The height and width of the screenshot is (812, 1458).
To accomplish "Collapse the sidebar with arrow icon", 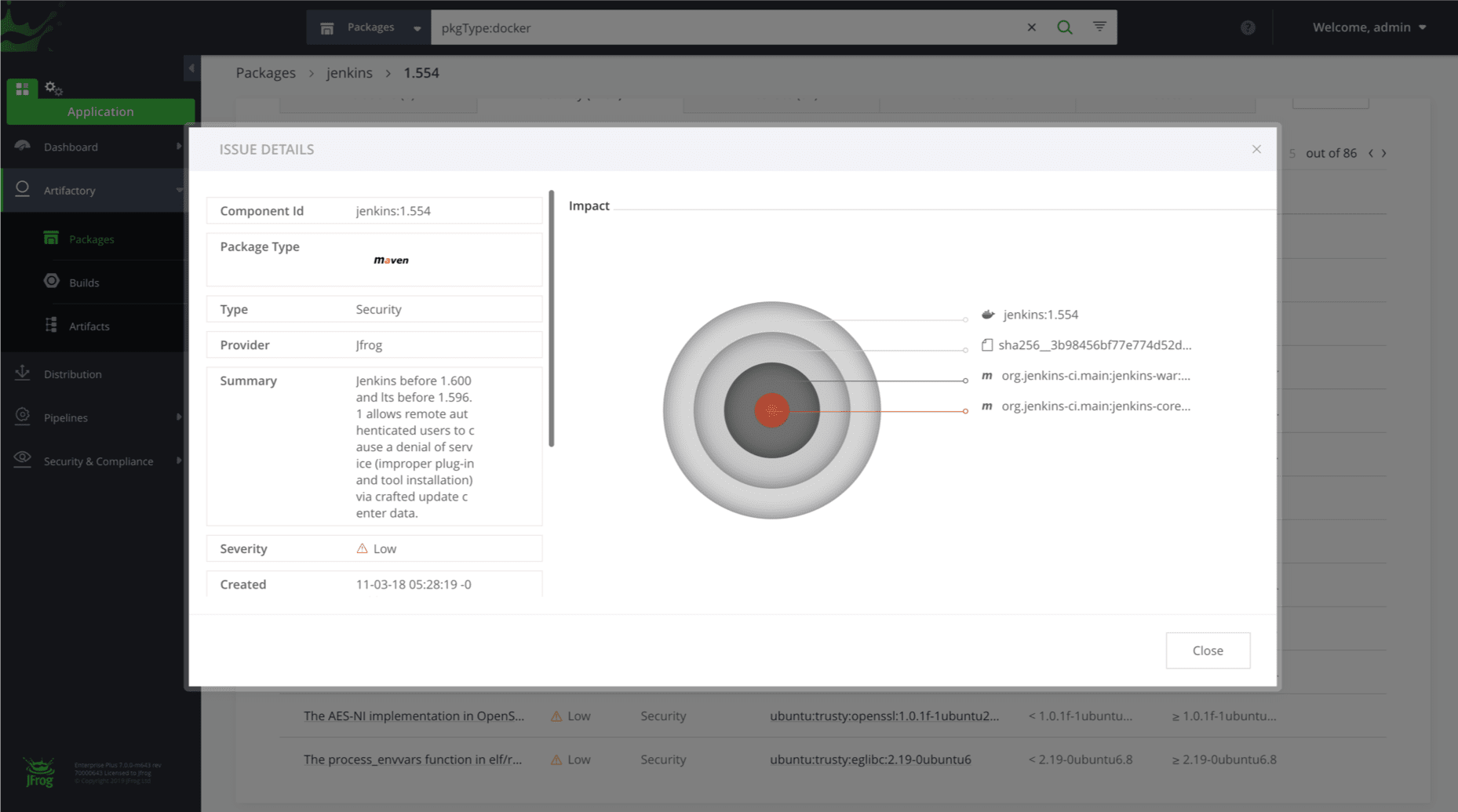I will 191,68.
